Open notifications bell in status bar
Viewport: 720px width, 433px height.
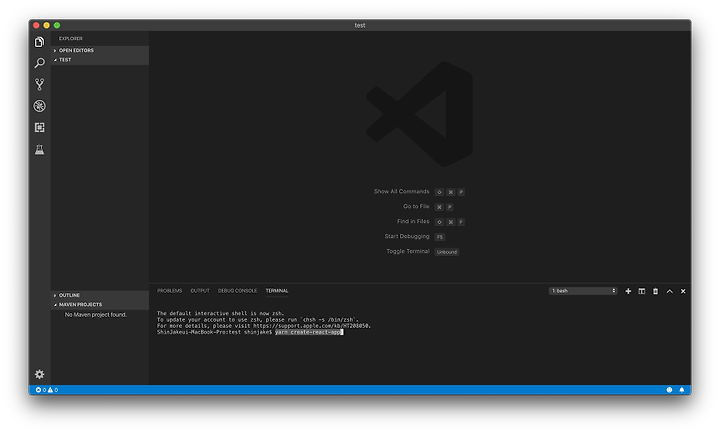tap(682, 390)
